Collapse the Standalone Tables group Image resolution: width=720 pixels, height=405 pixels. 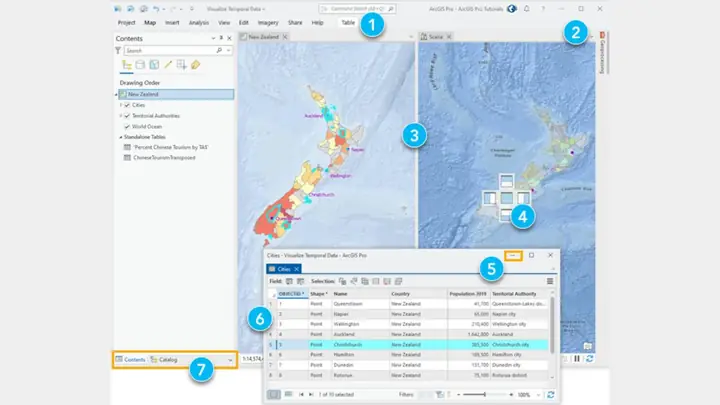point(121,137)
